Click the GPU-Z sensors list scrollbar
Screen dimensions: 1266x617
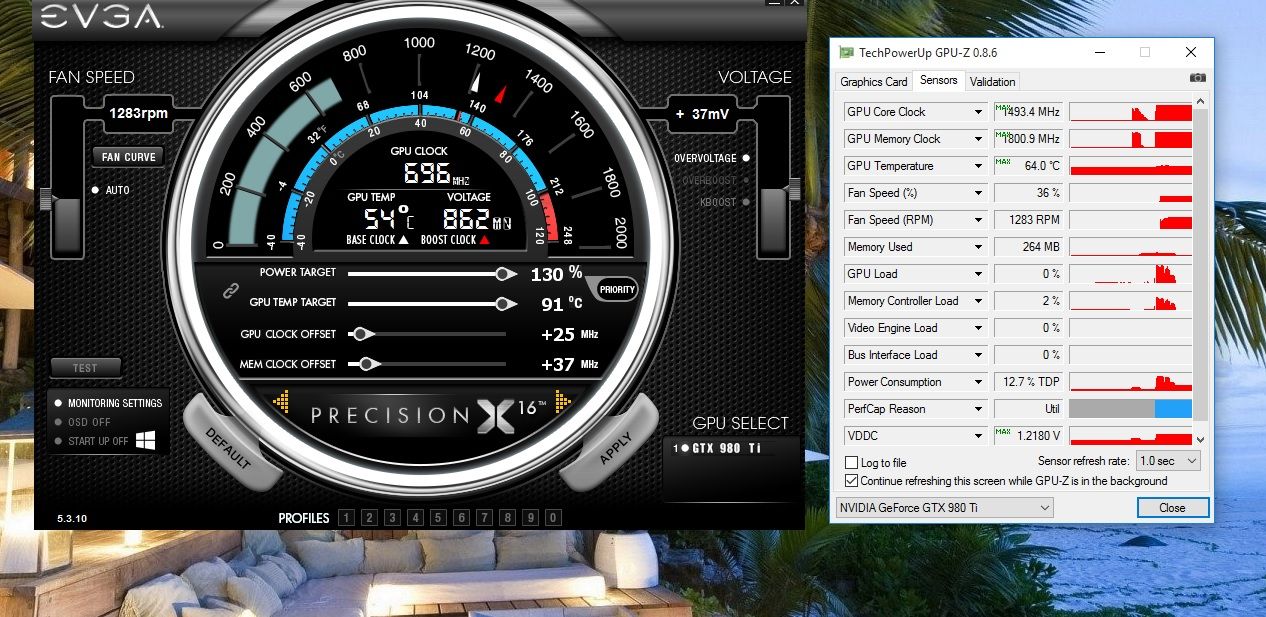(x=1202, y=269)
